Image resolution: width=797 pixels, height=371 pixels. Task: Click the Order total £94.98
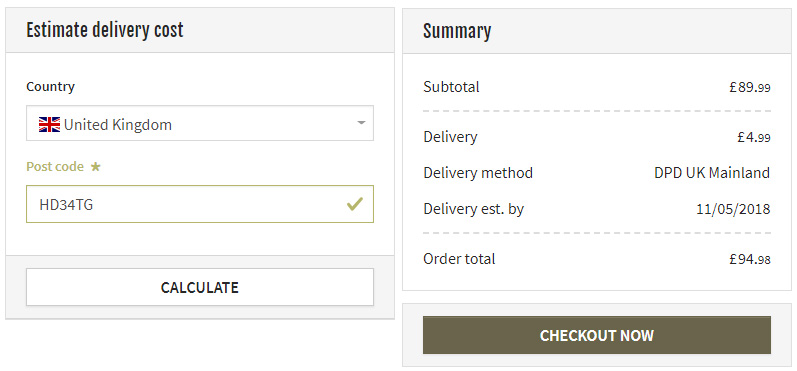coord(750,259)
